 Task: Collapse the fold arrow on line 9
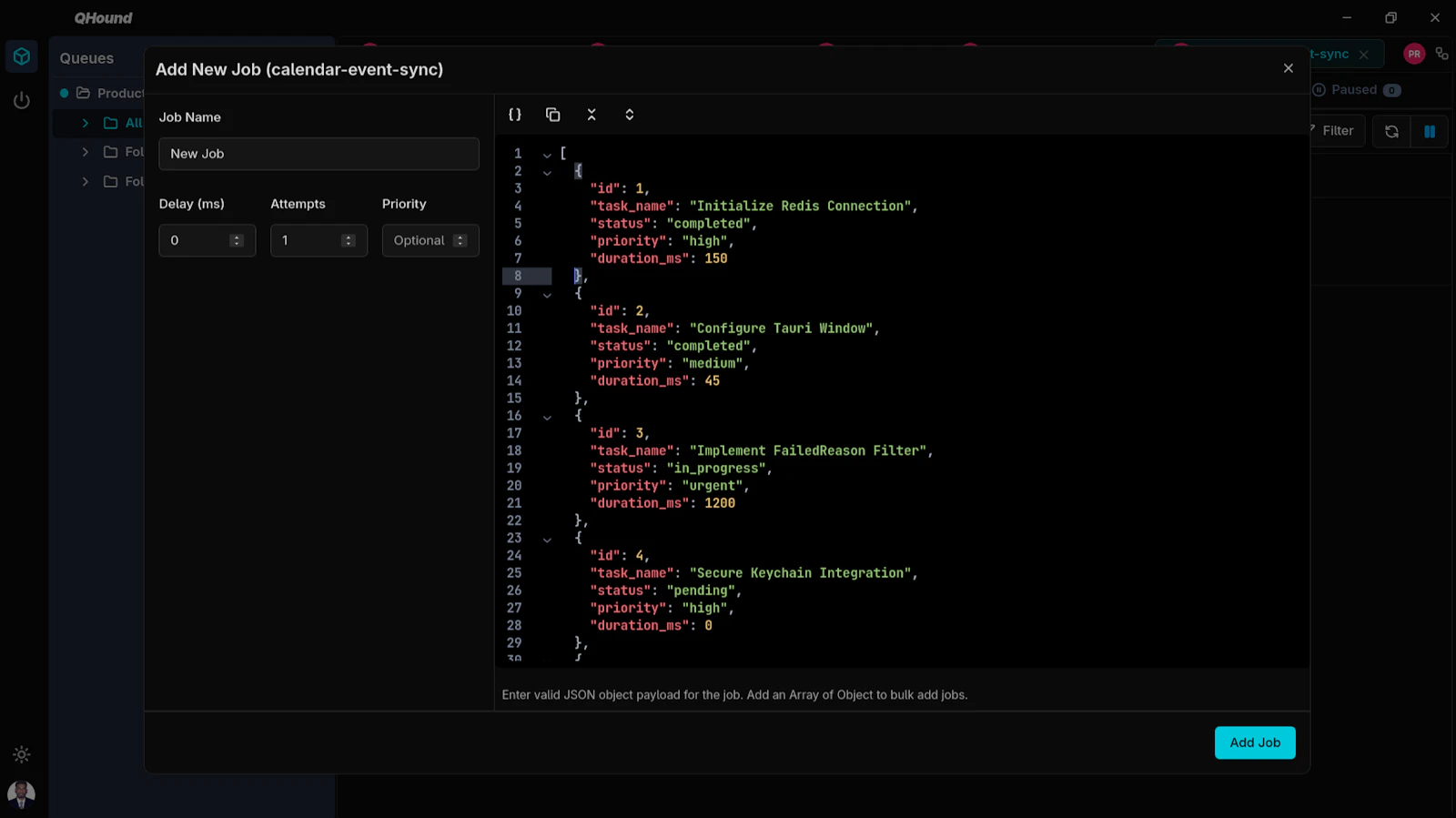click(547, 295)
